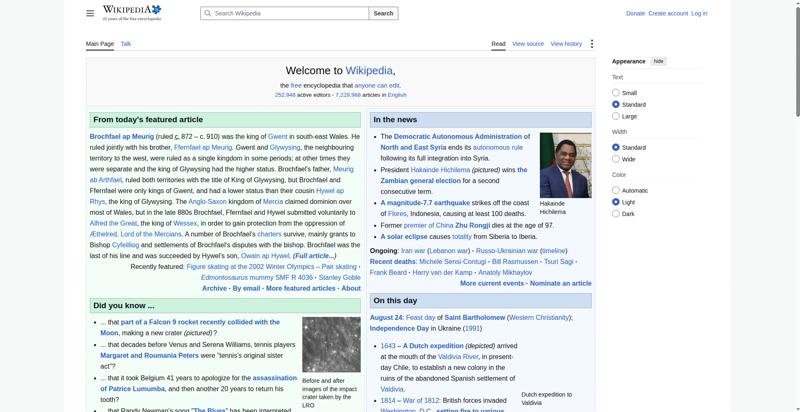The height and width of the screenshot is (412, 800).
Task: Click the By email link
Action: (246, 288)
